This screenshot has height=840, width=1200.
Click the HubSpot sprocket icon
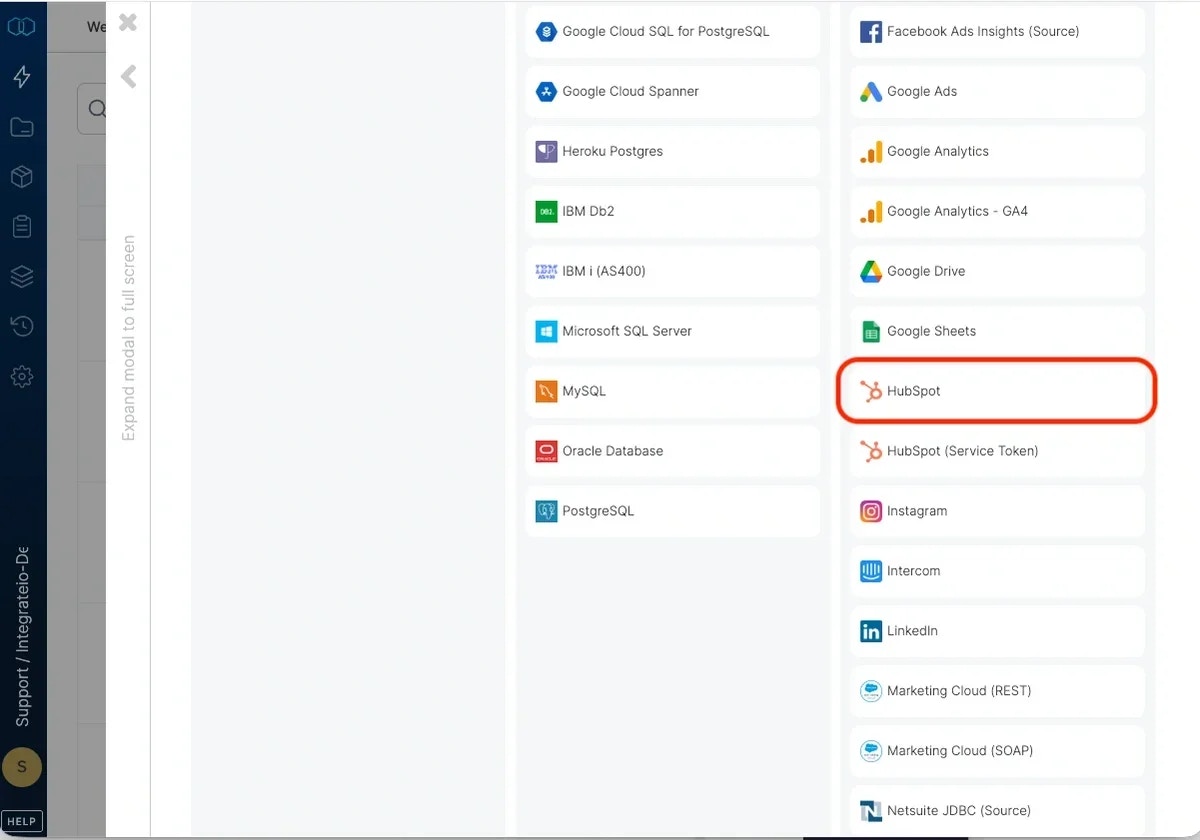pos(871,391)
